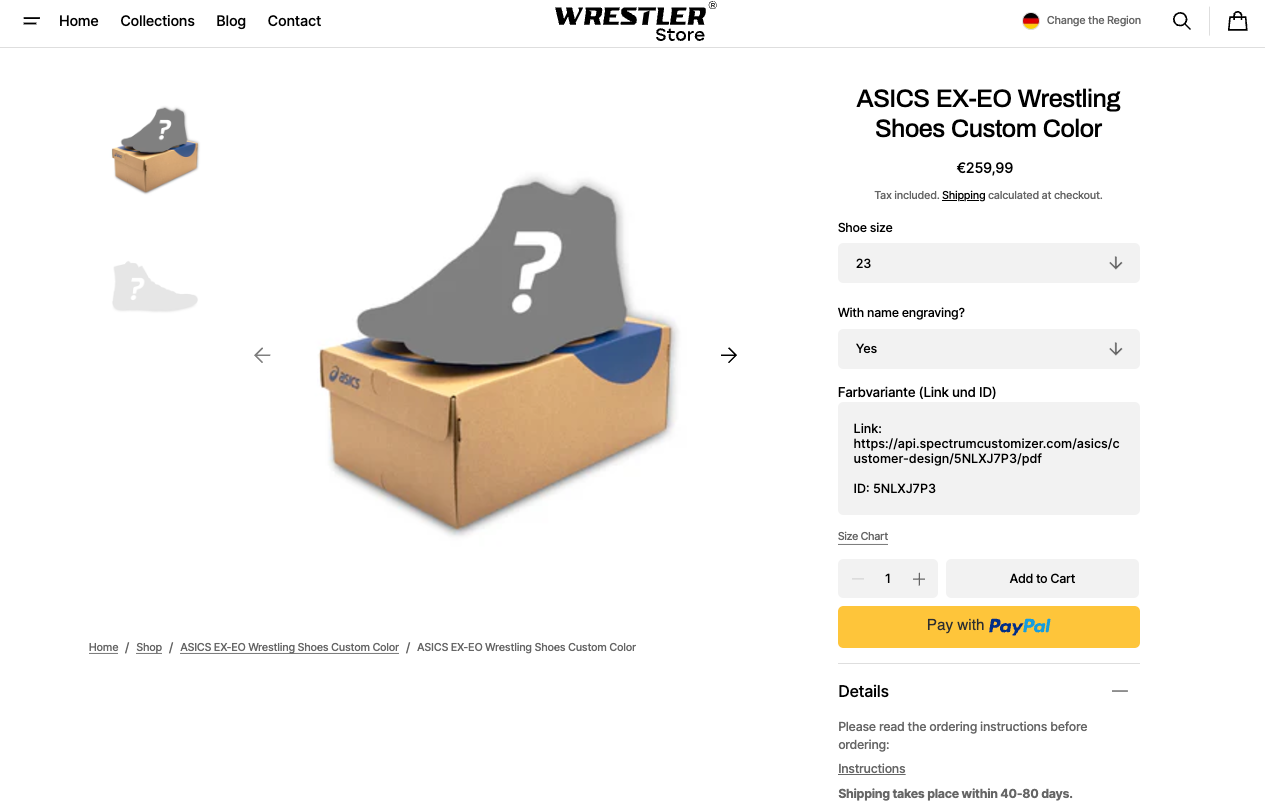Select the shoe-on-box thumbnail
1265x801 pixels.
[155, 150]
